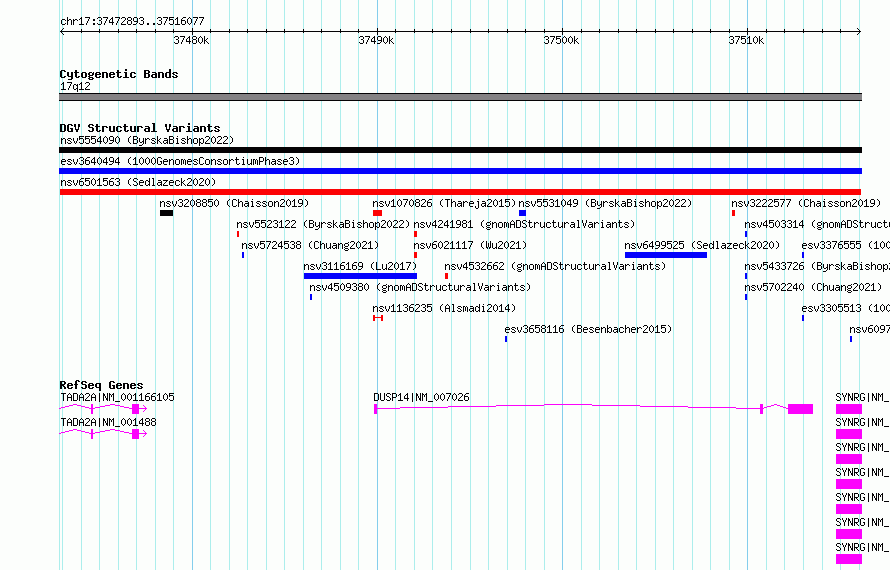
Task: Open variant nsv5724538 (Chuang2021) label
Action: pos(310,245)
